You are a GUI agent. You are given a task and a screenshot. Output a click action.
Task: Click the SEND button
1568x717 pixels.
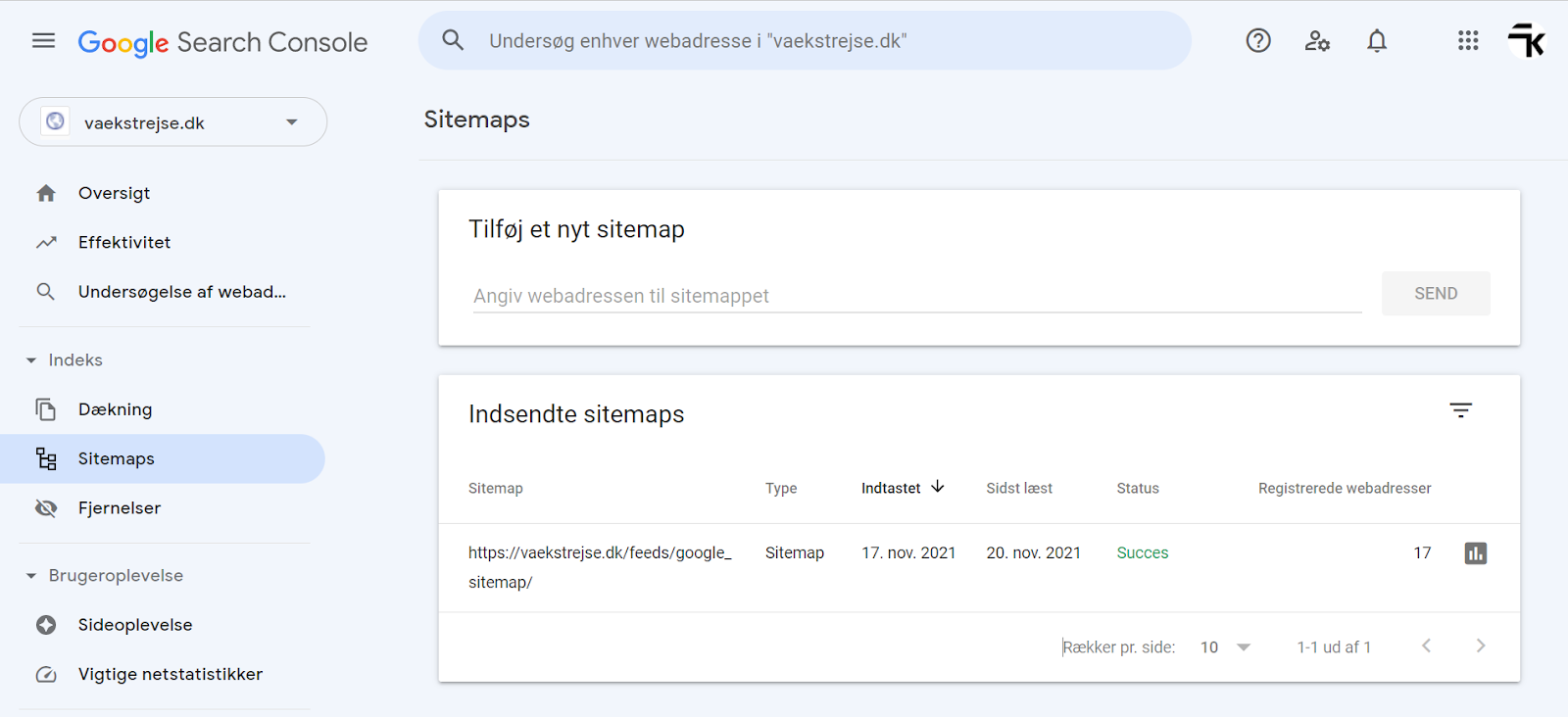[1436, 294]
